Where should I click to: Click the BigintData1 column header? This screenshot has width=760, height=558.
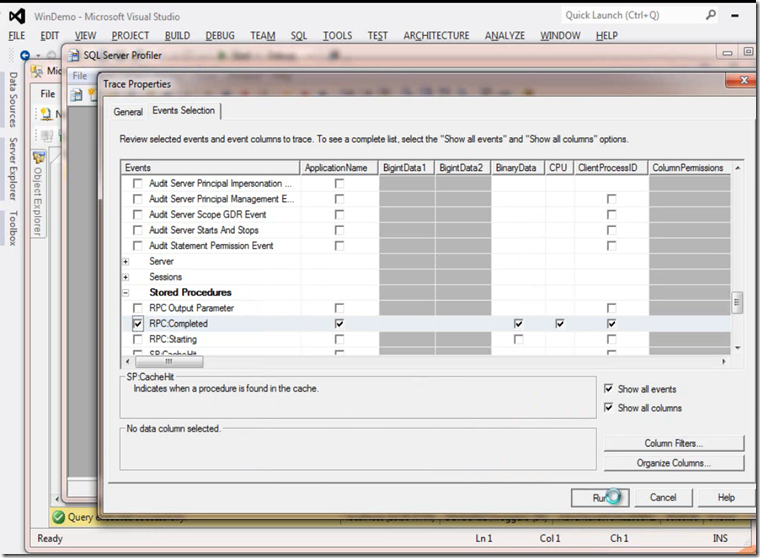[x=406, y=168]
